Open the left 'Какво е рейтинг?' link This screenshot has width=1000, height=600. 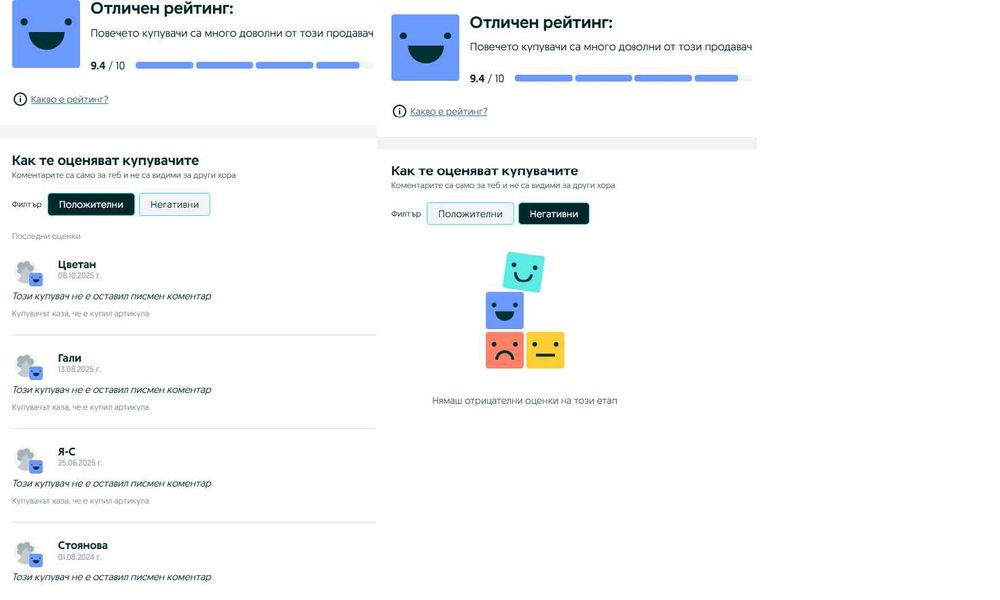tap(69, 99)
